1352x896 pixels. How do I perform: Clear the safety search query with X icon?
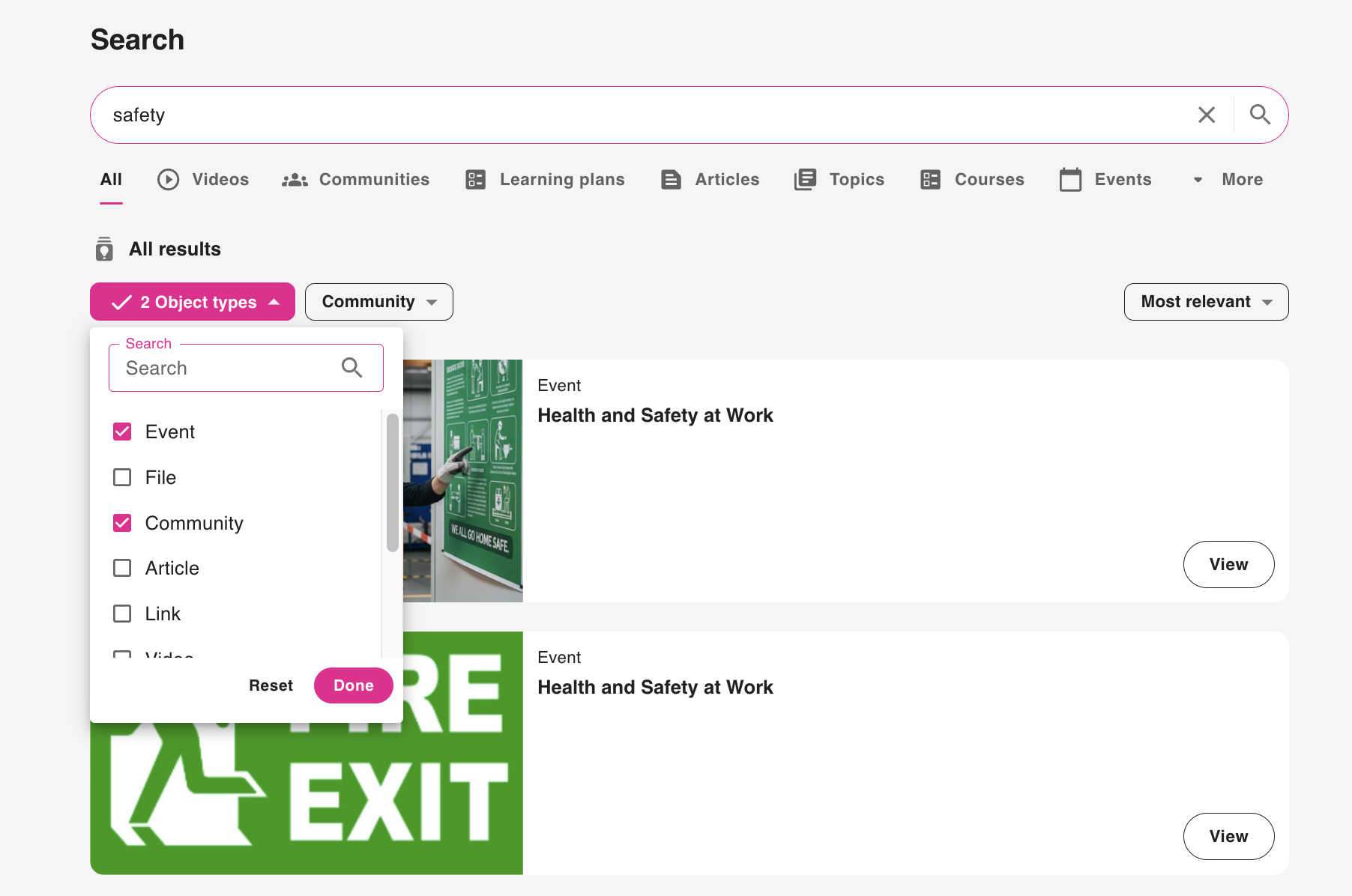pos(1206,115)
